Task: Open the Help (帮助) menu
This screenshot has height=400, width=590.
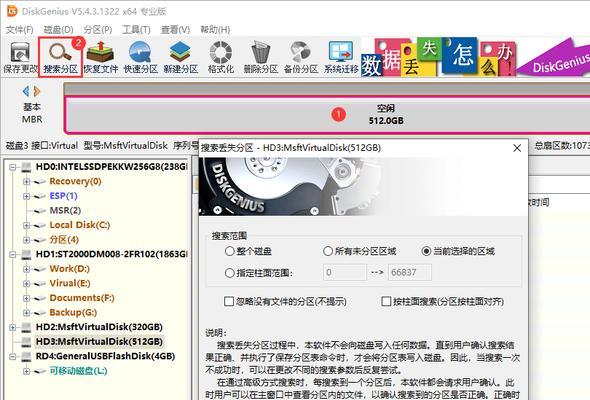Action: pyautogui.click(x=215, y=29)
